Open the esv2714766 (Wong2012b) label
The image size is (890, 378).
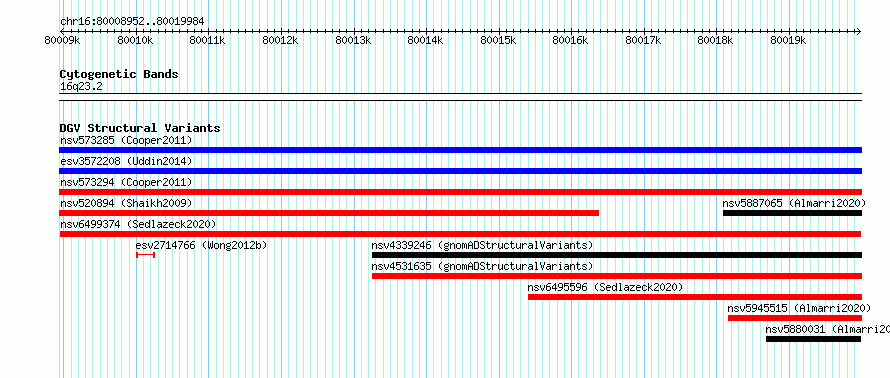pyautogui.click(x=201, y=245)
